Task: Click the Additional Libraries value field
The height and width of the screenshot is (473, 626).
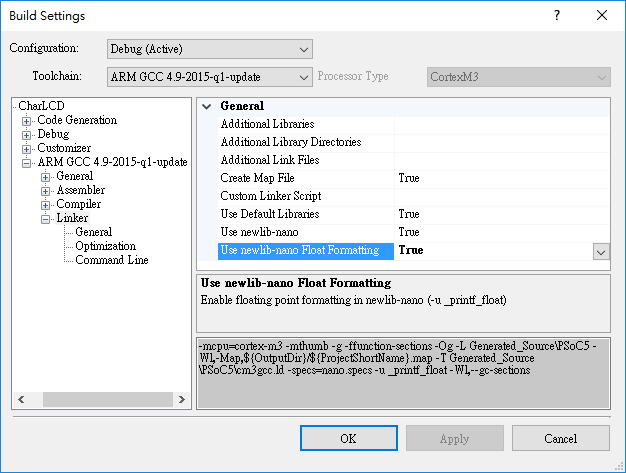Action: (x=500, y=124)
